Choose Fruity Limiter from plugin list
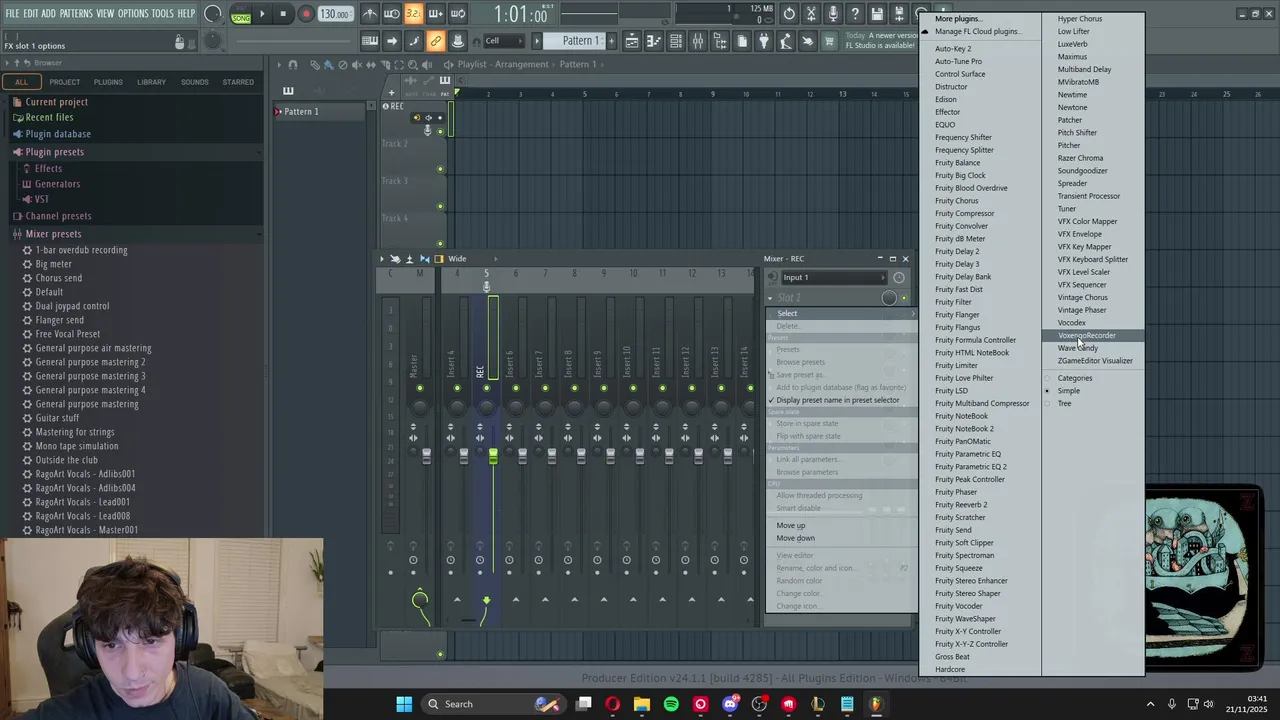Image resolution: width=1280 pixels, height=720 pixels. [956, 365]
